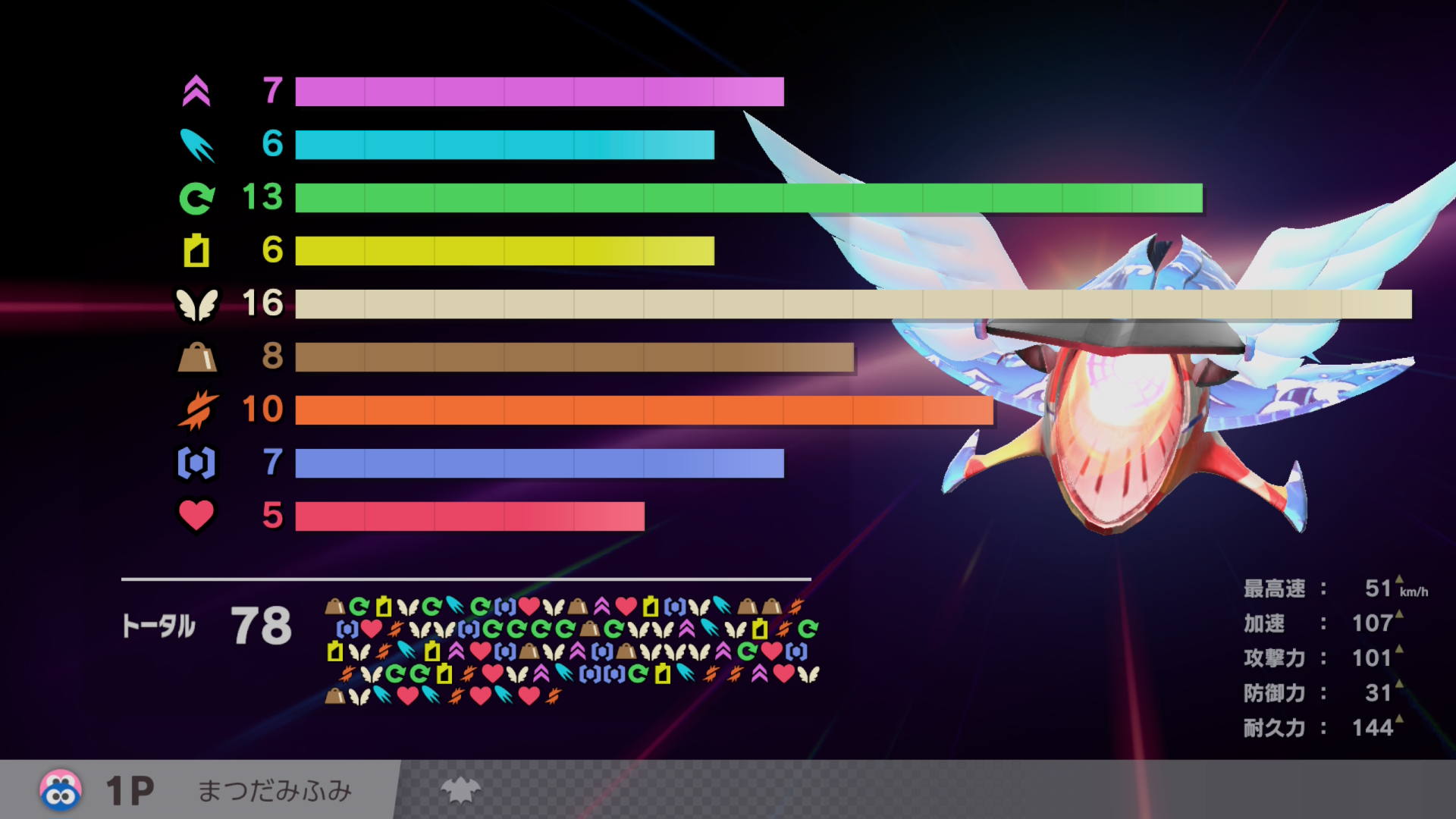Screen dimensions: 1456x819
Task: Select the orange slash offense stat icon
Action: (198, 410)
